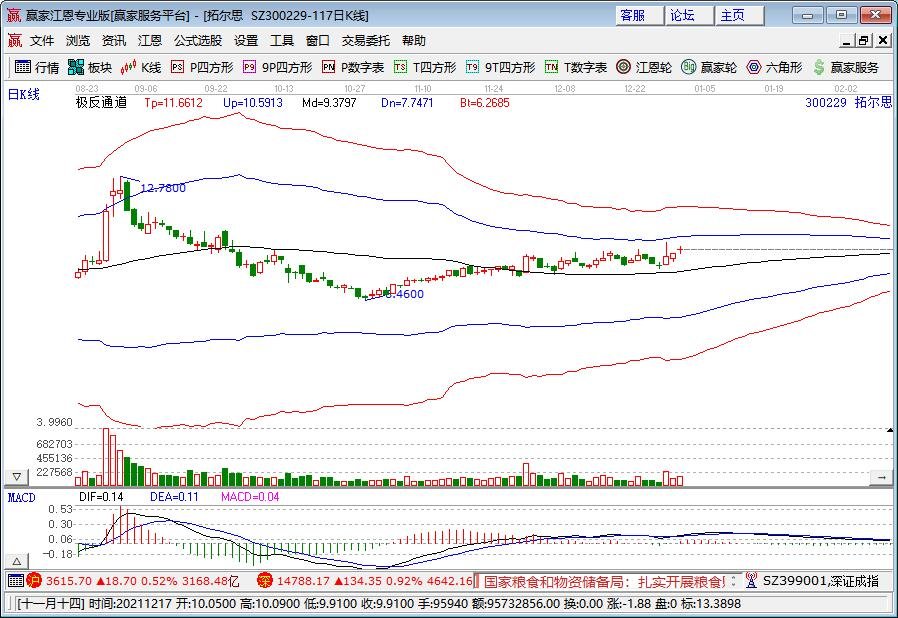Open the P数字表 tool icon
This screenshot has width=898, height=618.
328,67
